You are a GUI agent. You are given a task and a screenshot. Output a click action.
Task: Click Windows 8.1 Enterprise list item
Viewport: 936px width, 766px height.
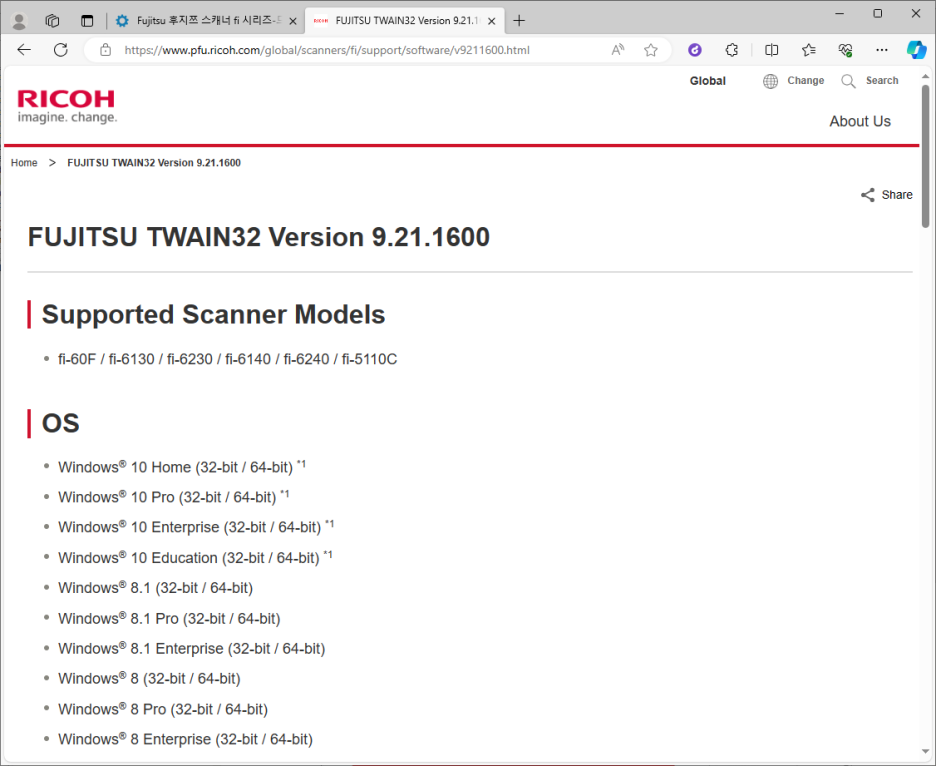click(192, 648)
